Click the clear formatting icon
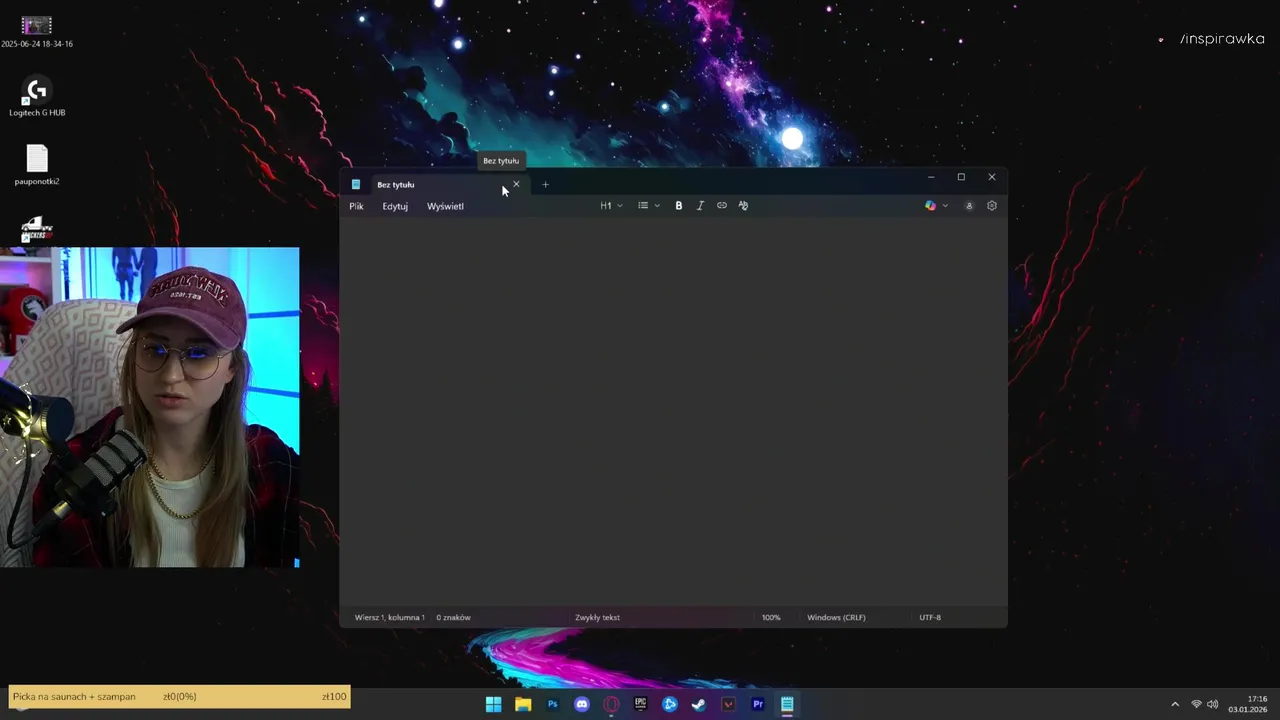 coord(743,206)
